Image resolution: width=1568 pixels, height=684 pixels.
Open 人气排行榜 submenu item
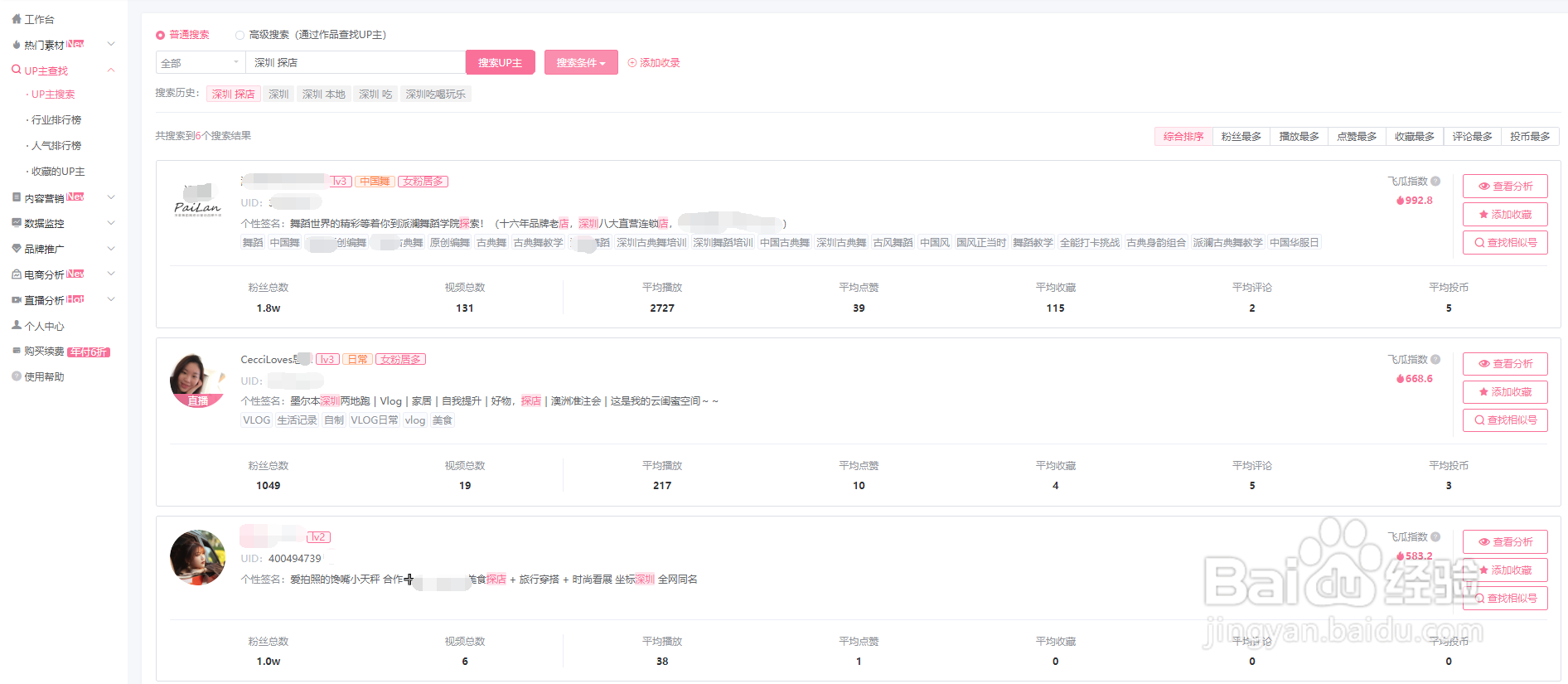point(56,146)
